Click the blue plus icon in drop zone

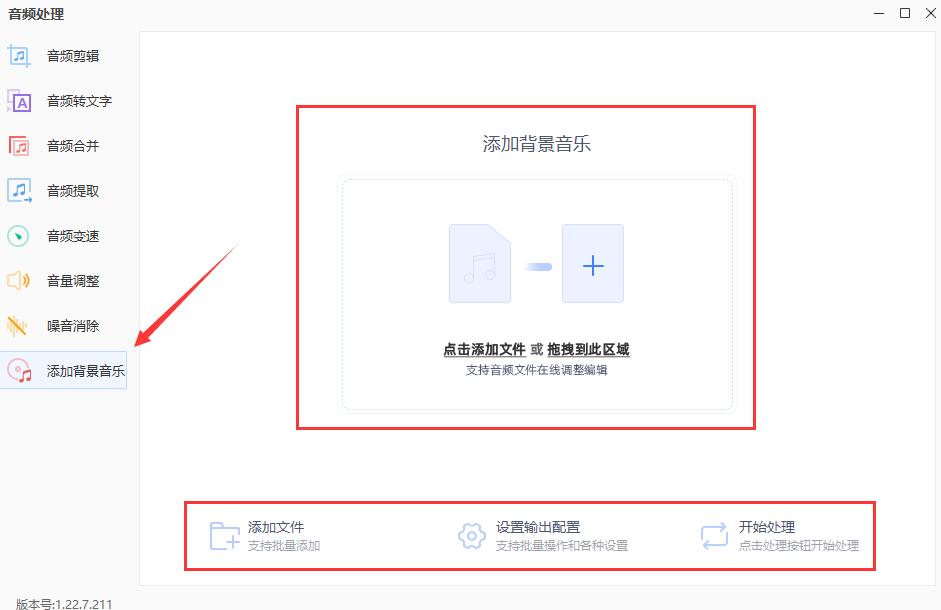point(593,264)
